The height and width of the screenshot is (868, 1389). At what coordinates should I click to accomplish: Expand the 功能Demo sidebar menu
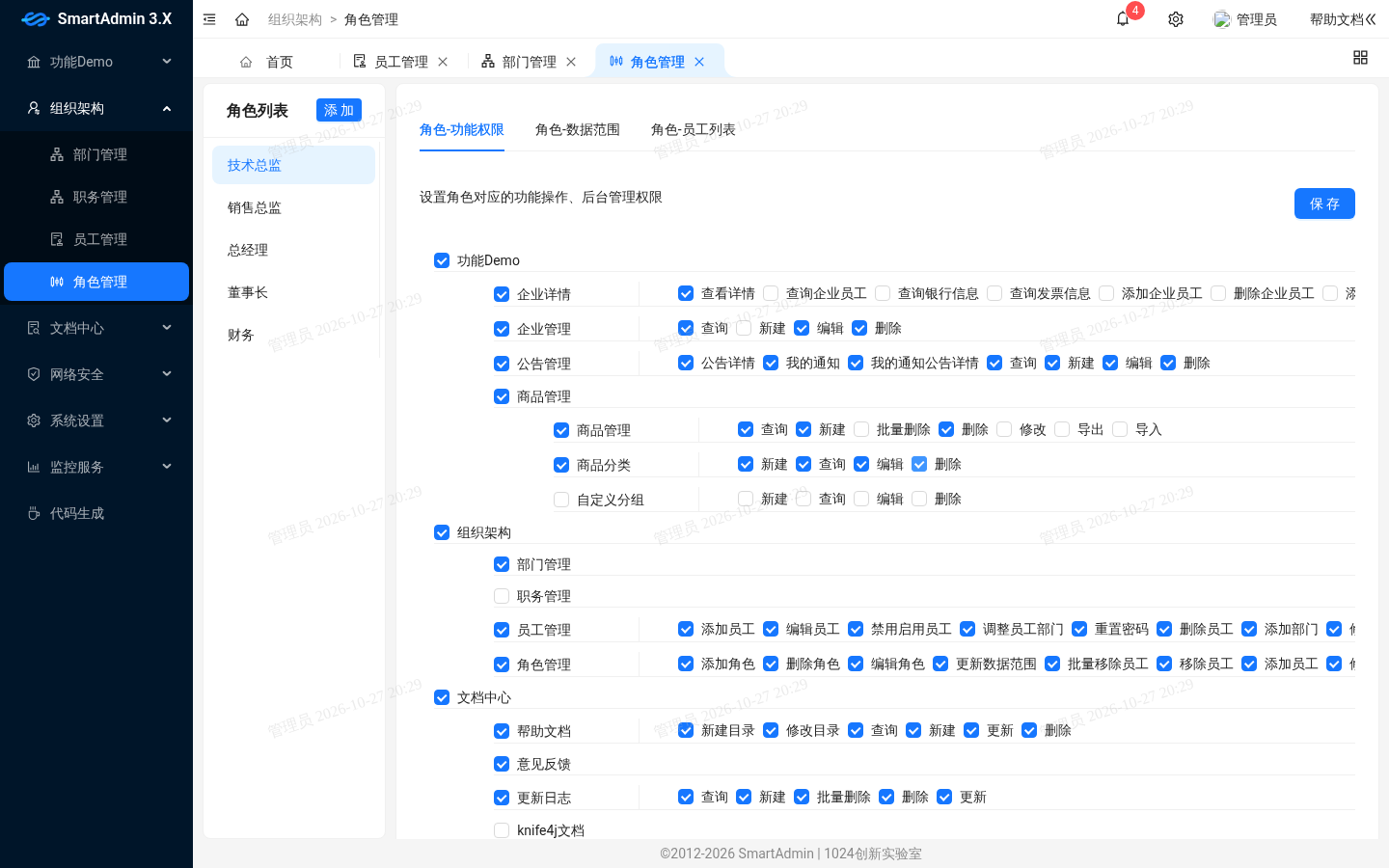coord(167,62)
